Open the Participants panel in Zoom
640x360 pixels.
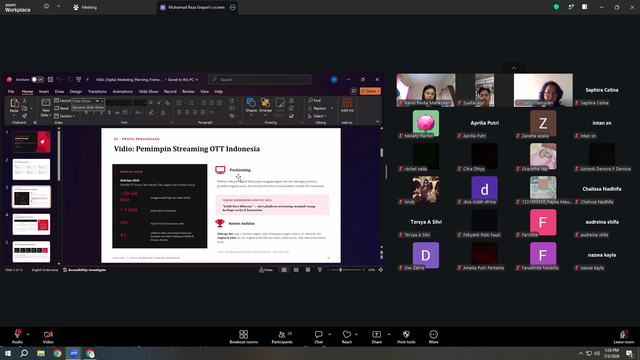click(282, 337)
